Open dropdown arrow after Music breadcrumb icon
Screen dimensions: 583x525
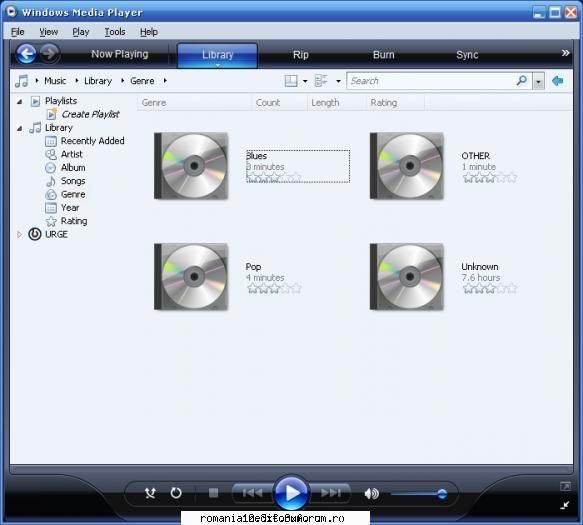point(36,80)
